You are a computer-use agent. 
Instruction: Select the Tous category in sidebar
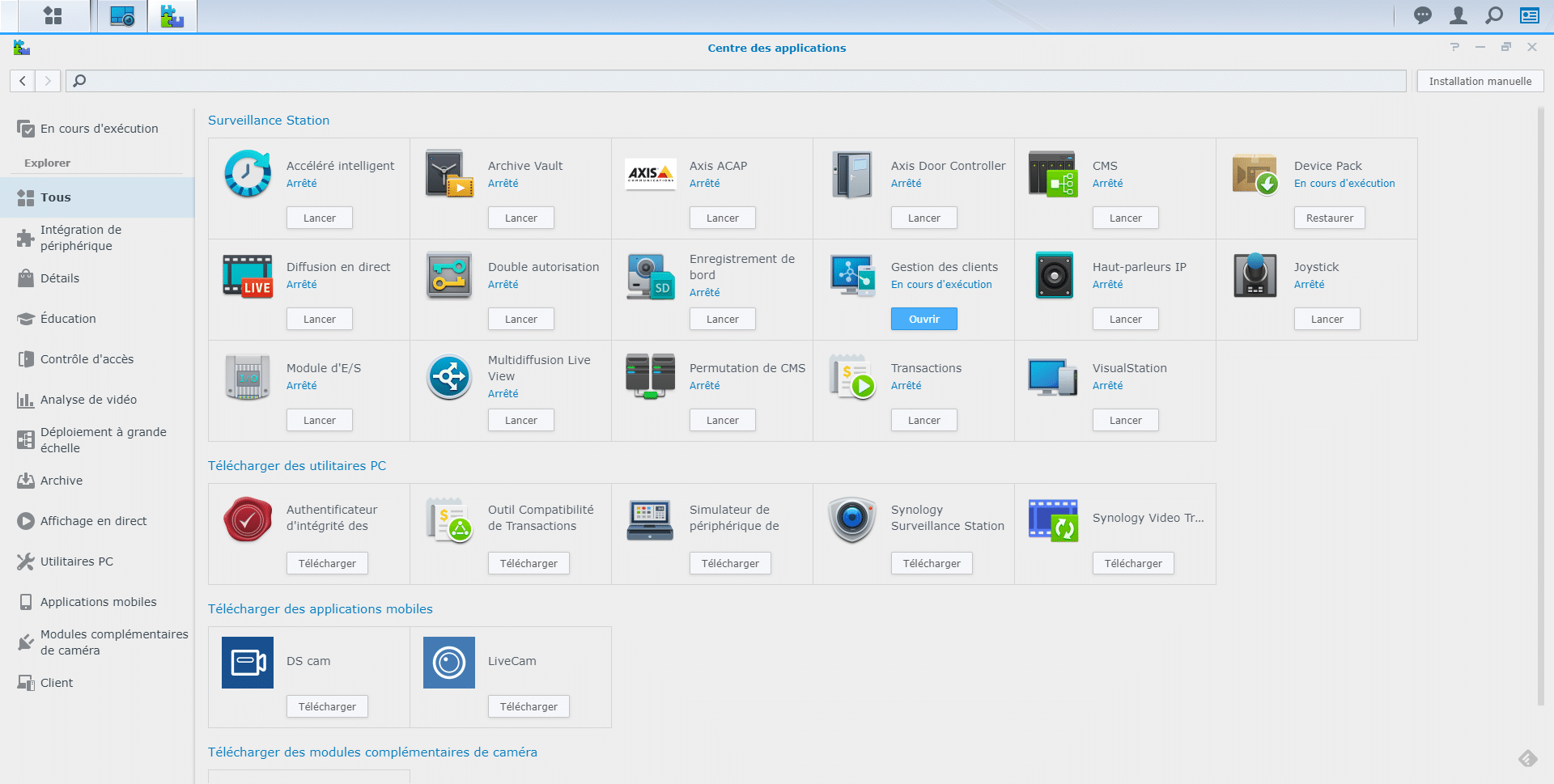coord(97,197)
